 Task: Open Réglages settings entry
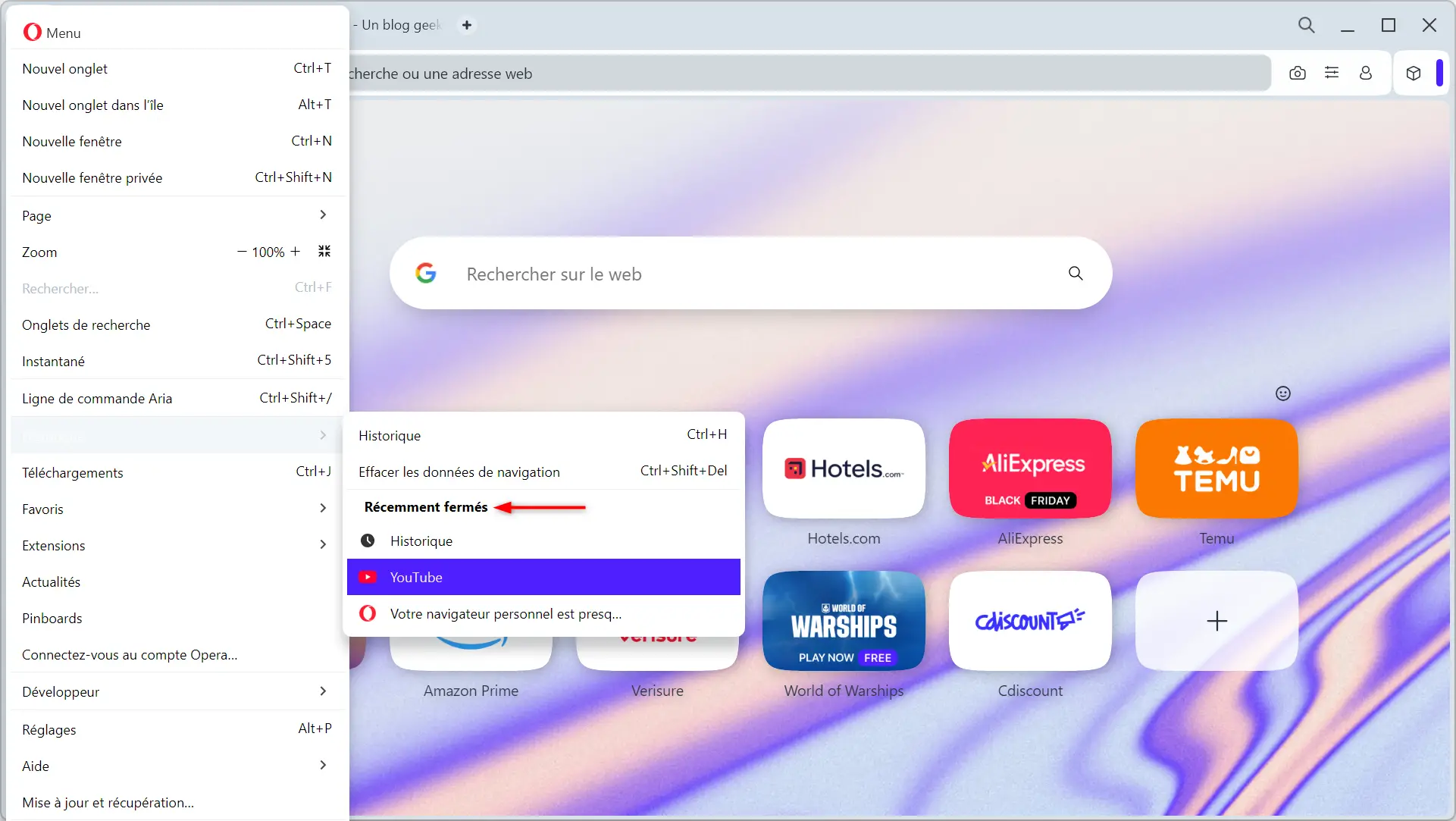click(x=178, y=729)
